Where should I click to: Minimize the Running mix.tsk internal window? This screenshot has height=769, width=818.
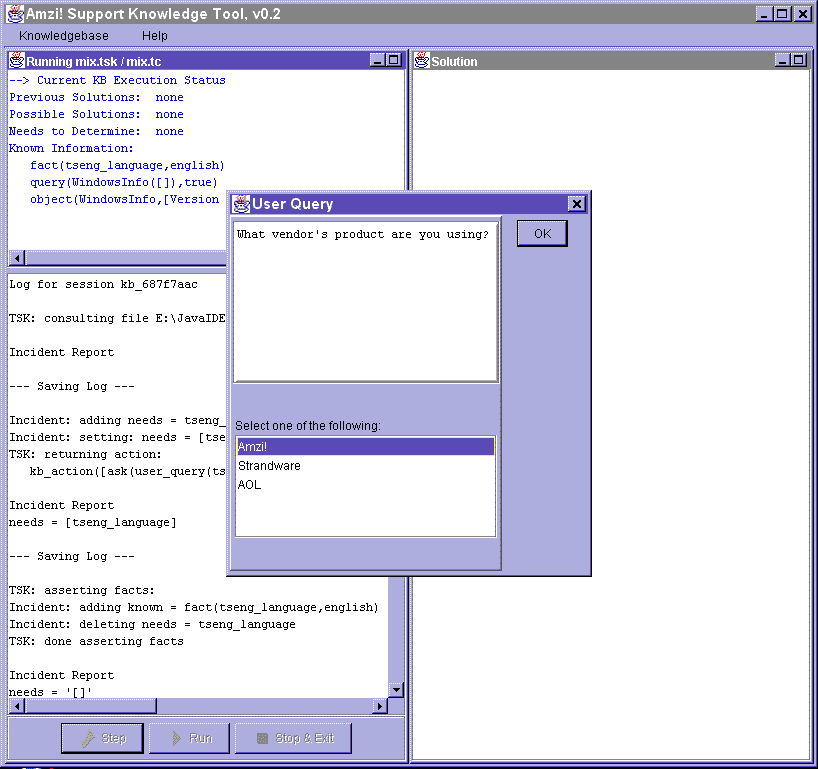coord(377,60)
